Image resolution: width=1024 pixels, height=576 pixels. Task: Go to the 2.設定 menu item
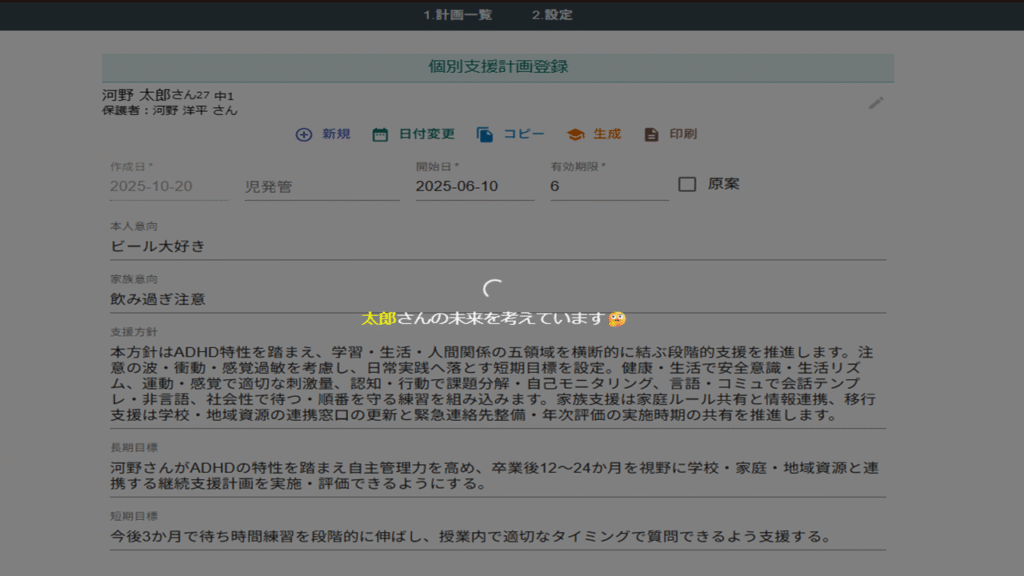tap(552, 15)
